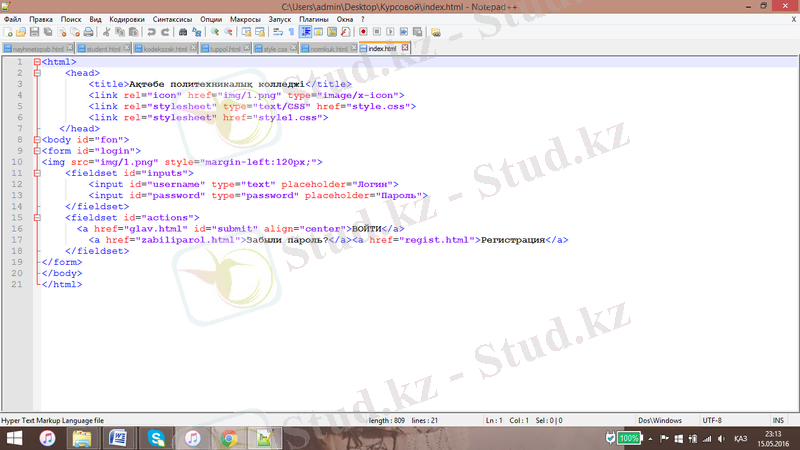The height and width of the screenshot is (450, 800).
Task: Open the Replace dialog toolbar icon
Action: (x=196, y=32)
